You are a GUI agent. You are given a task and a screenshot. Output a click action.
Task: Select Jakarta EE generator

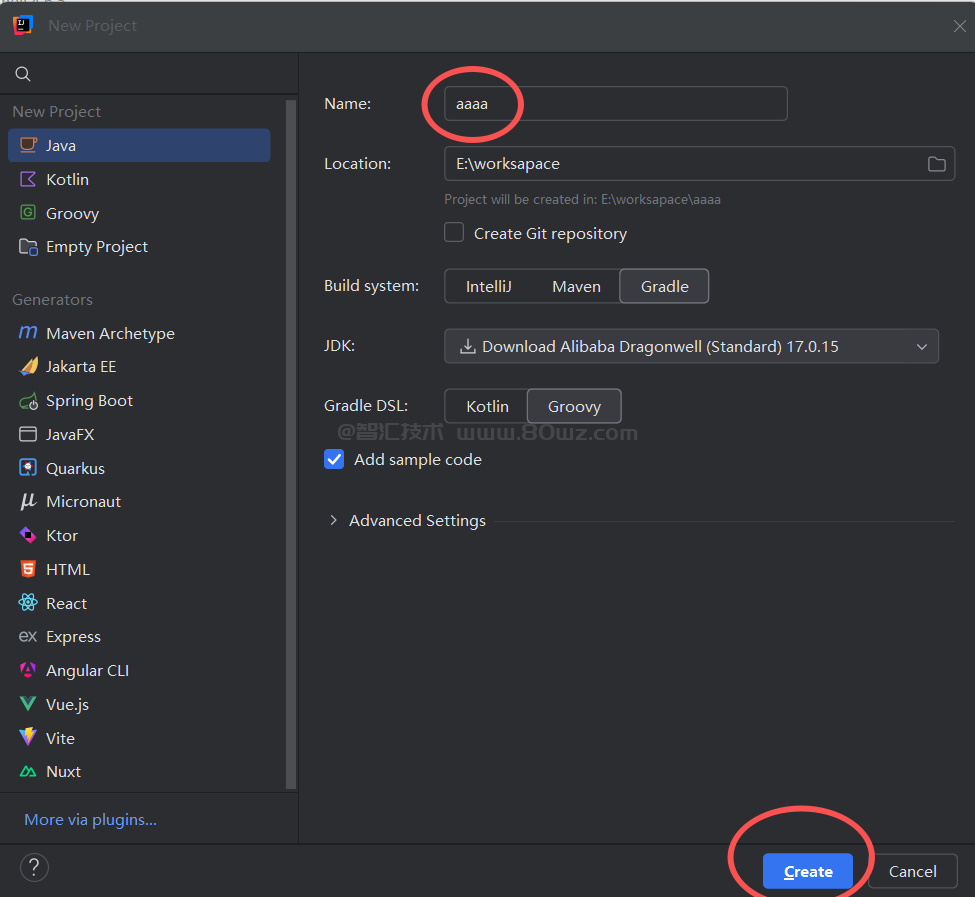tap(139, 367)
